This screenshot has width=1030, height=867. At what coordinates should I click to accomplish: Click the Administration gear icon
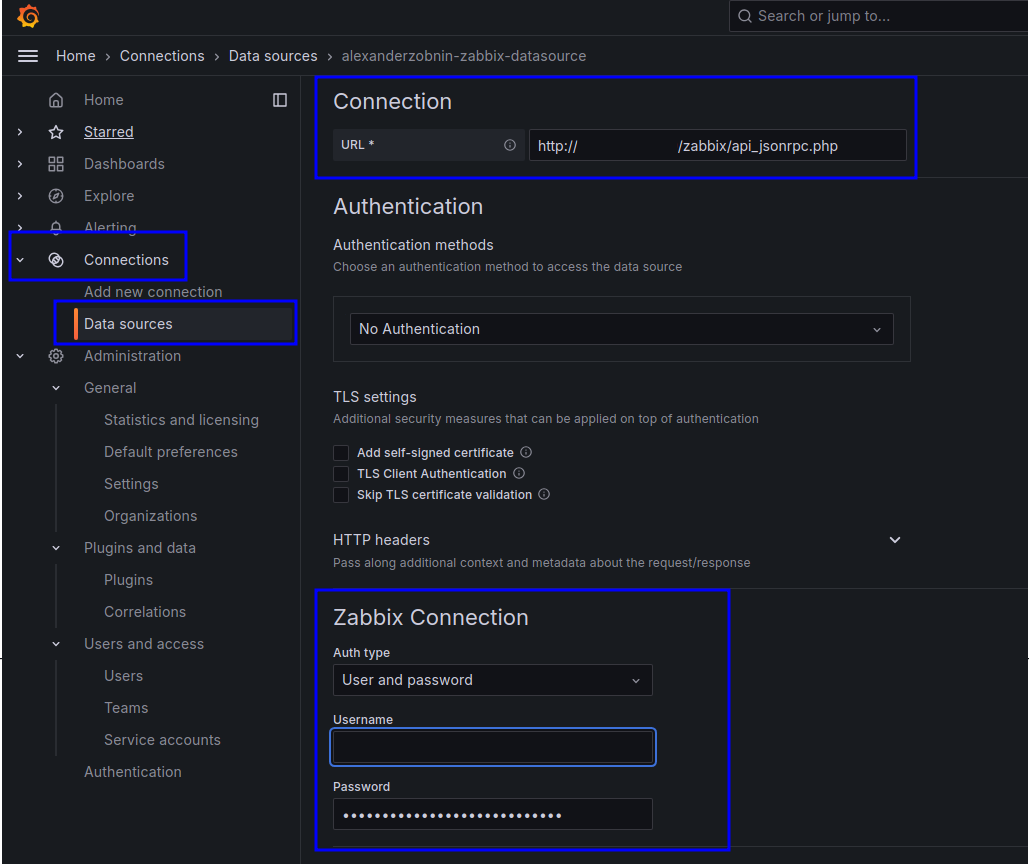click(56, 356)
